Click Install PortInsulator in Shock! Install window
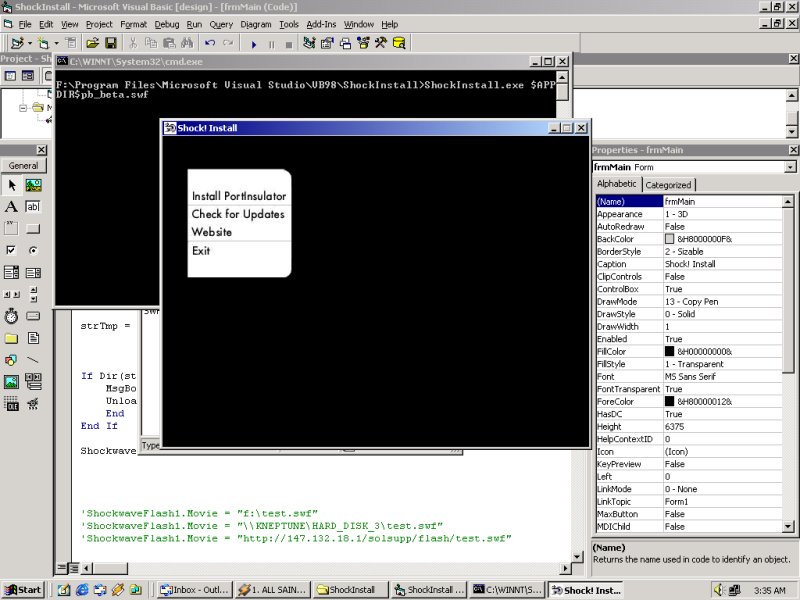Viewport: 800px width, 600px height. coord(239,196)
